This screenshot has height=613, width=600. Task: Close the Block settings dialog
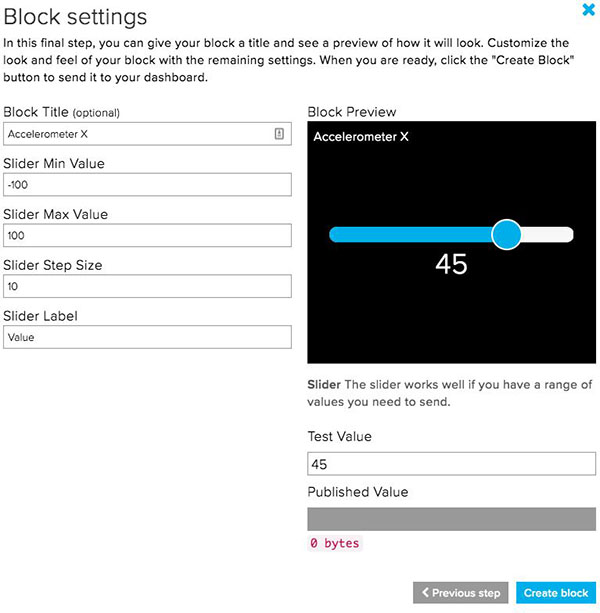(588, 10)
